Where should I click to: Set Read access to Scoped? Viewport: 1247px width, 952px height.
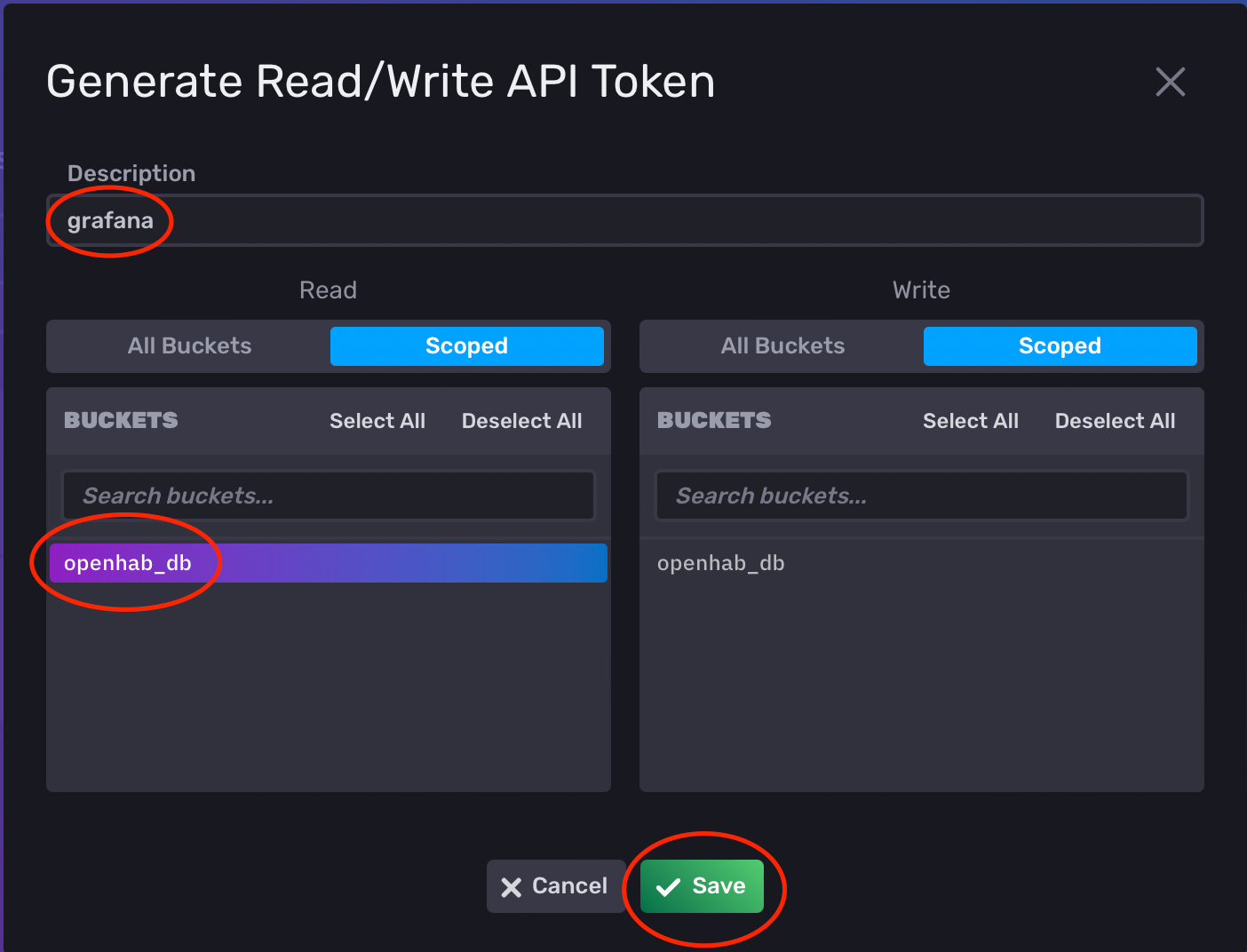(x=466, y=346)
